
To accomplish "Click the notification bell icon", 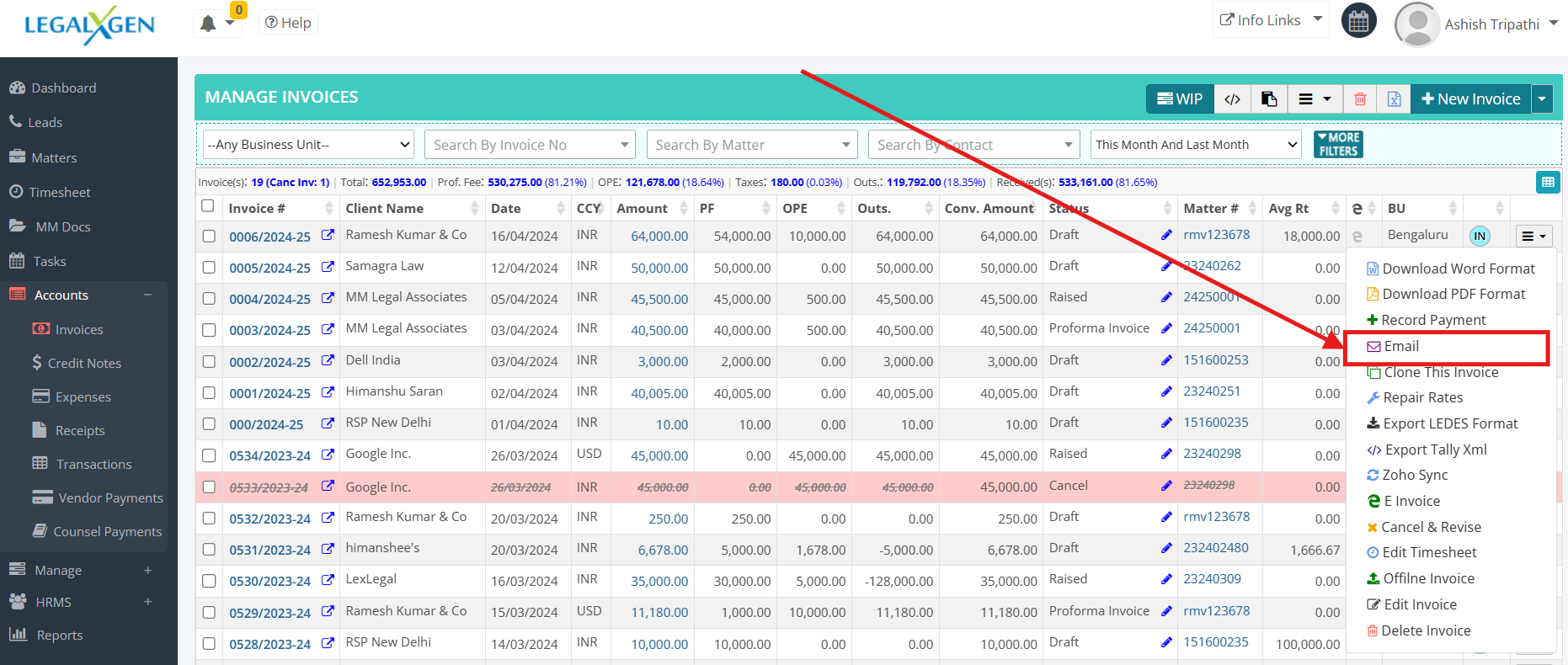I will click(208, 24).
